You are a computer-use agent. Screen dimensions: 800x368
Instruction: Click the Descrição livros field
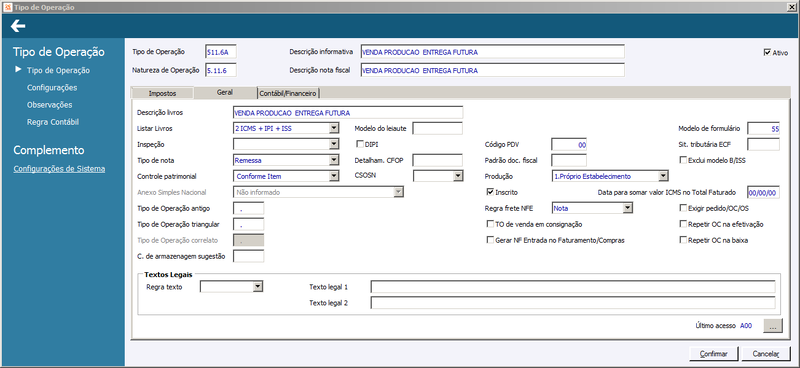347,112
